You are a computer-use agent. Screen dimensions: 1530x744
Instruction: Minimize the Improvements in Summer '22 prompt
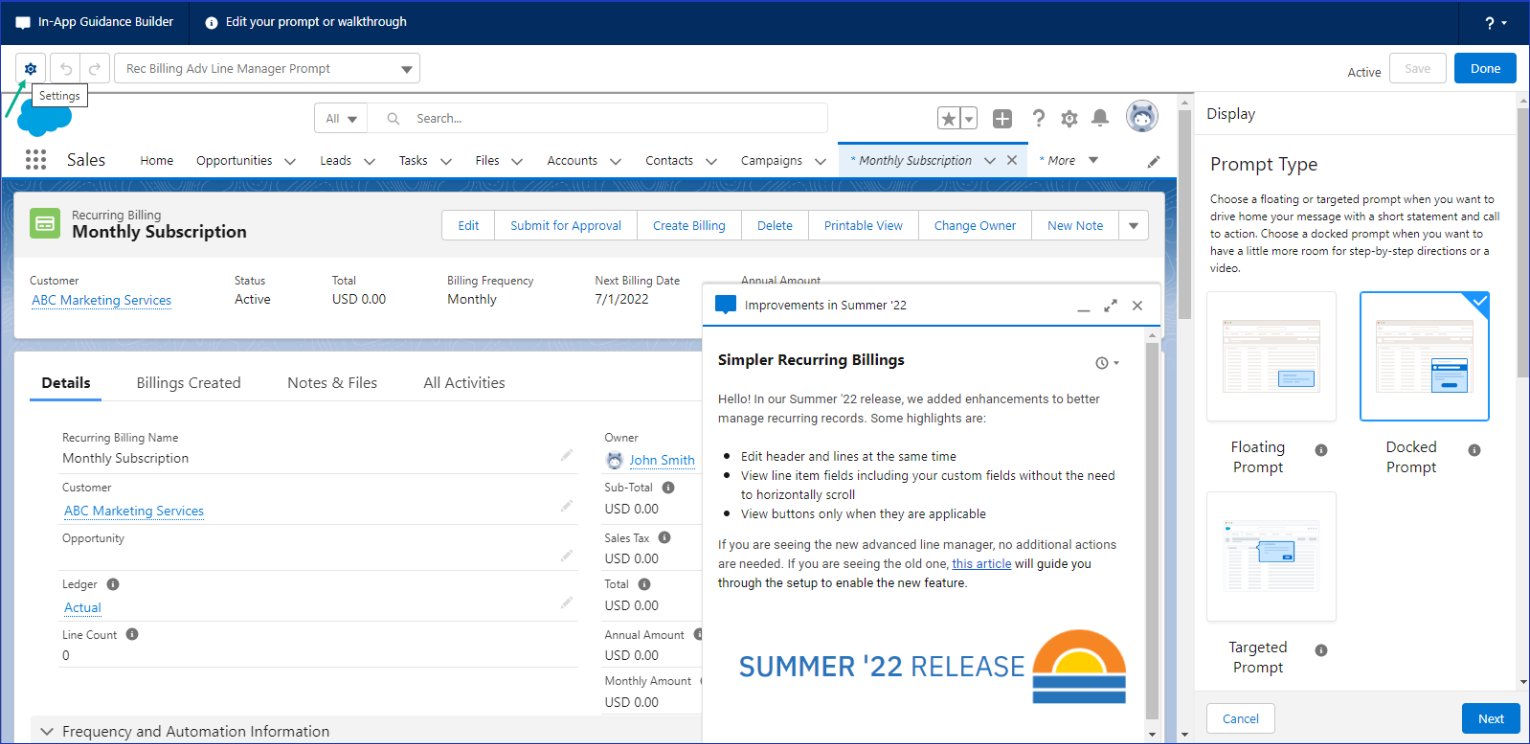tap(1083, 308)
